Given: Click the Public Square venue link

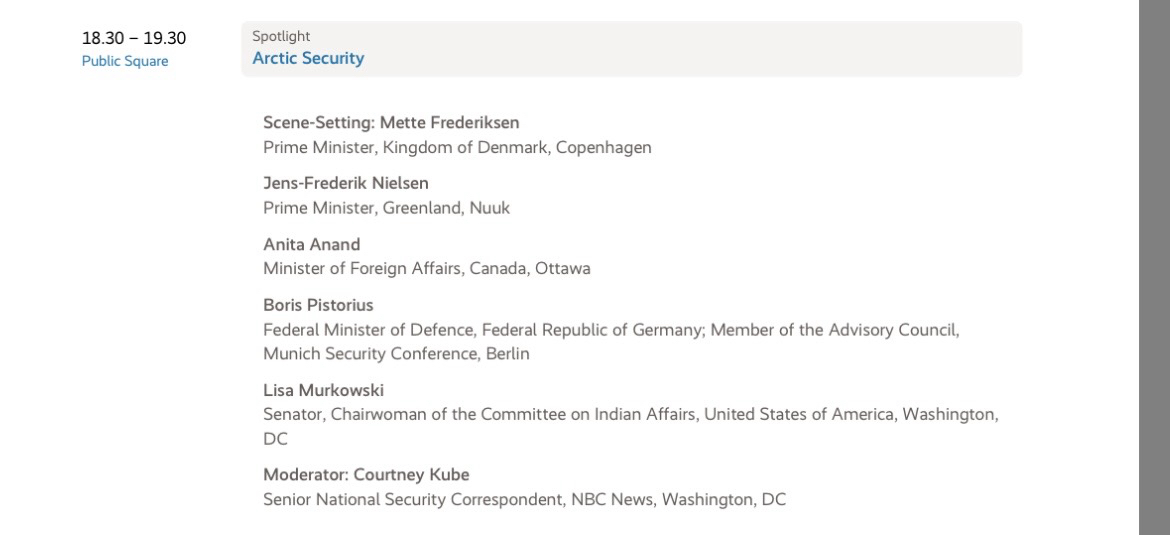Looking at the screenshot, I should 125,61.
